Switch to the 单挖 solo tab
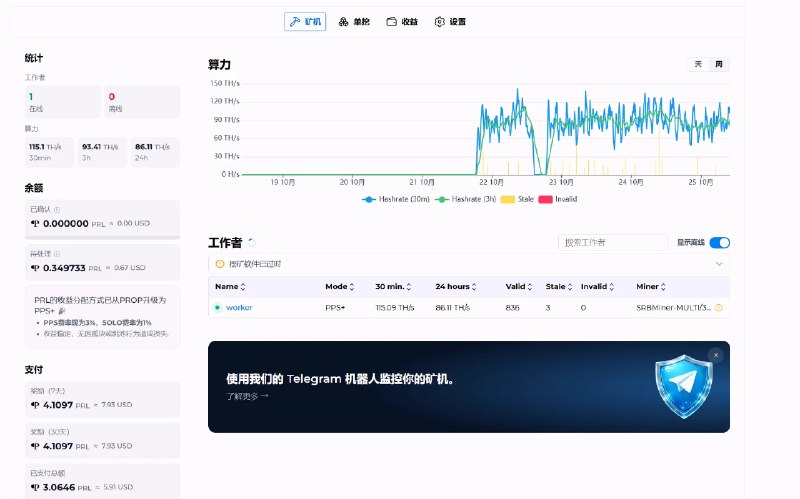The image size is (800, 499). (x=354, y=21)
